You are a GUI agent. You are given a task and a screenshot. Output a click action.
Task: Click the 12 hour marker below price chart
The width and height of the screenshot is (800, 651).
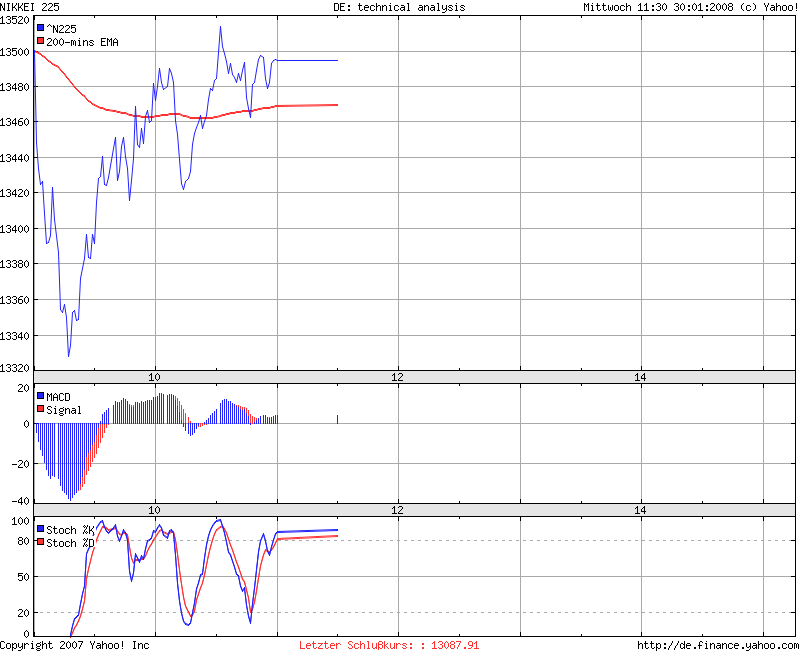pos(397,377)
